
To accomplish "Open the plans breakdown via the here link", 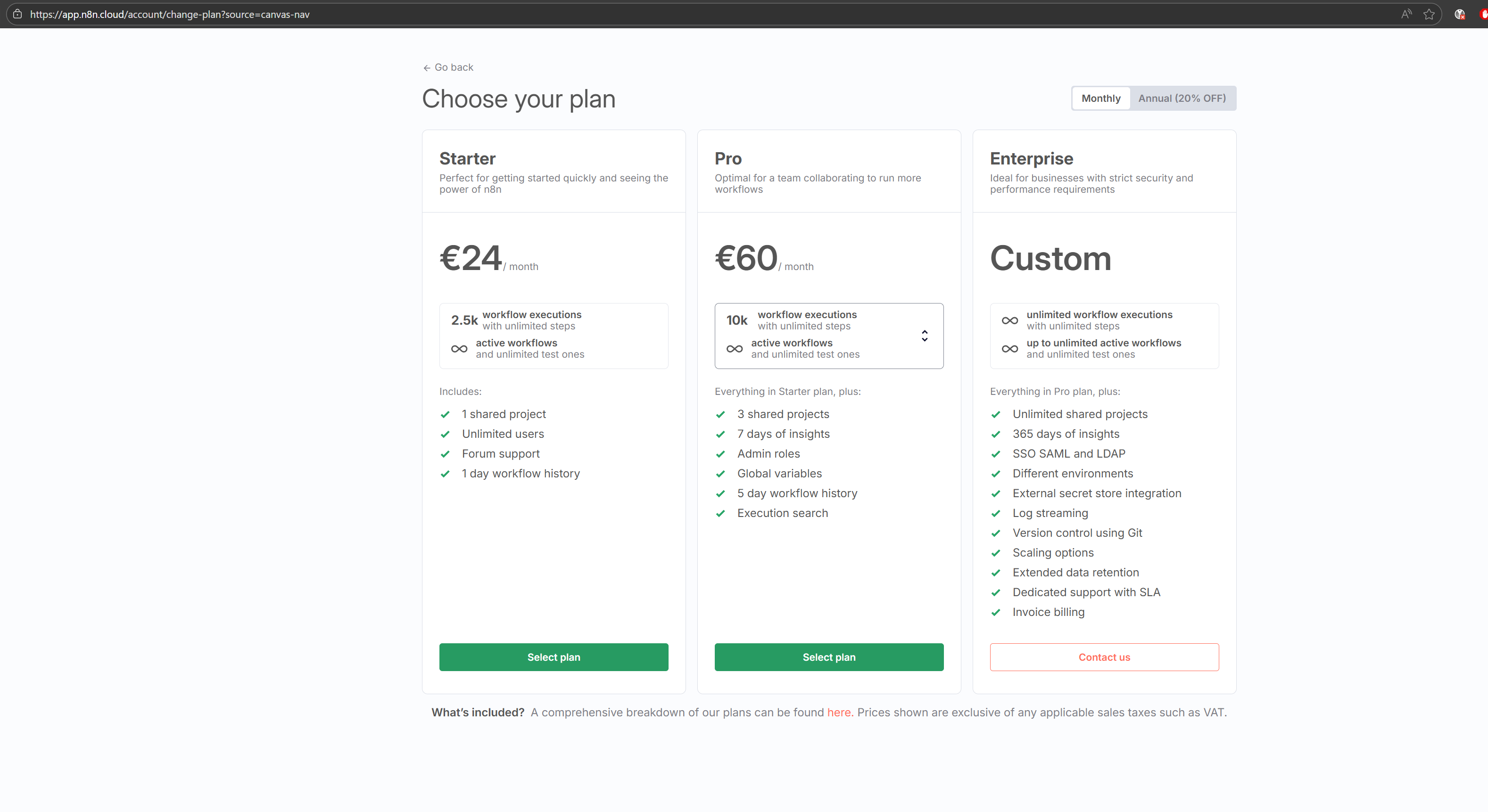I will pyautogui.click(x=839, y=713).
